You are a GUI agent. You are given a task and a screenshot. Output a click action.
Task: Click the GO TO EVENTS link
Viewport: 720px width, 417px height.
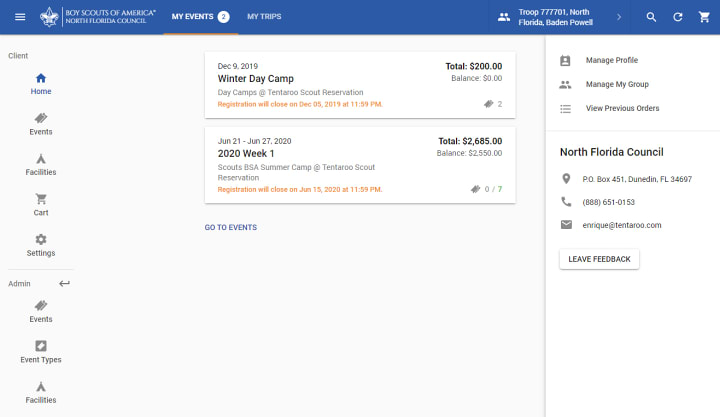[x=231, y=227]
